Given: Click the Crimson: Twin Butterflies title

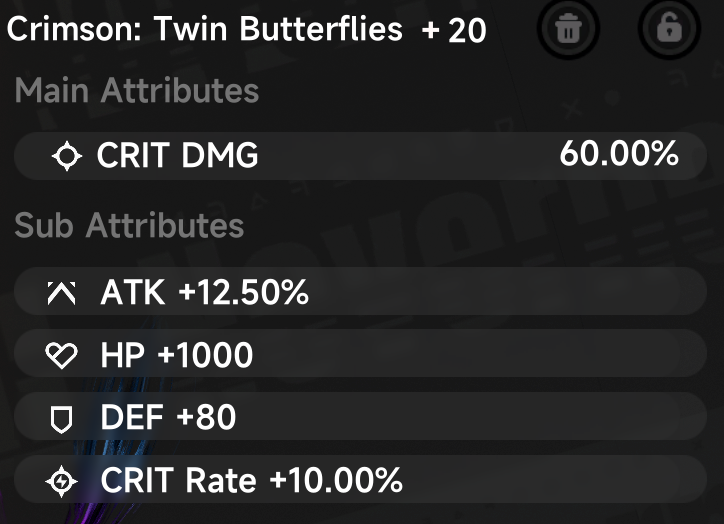Looking at the screenshot, I should tap(205, 29).
